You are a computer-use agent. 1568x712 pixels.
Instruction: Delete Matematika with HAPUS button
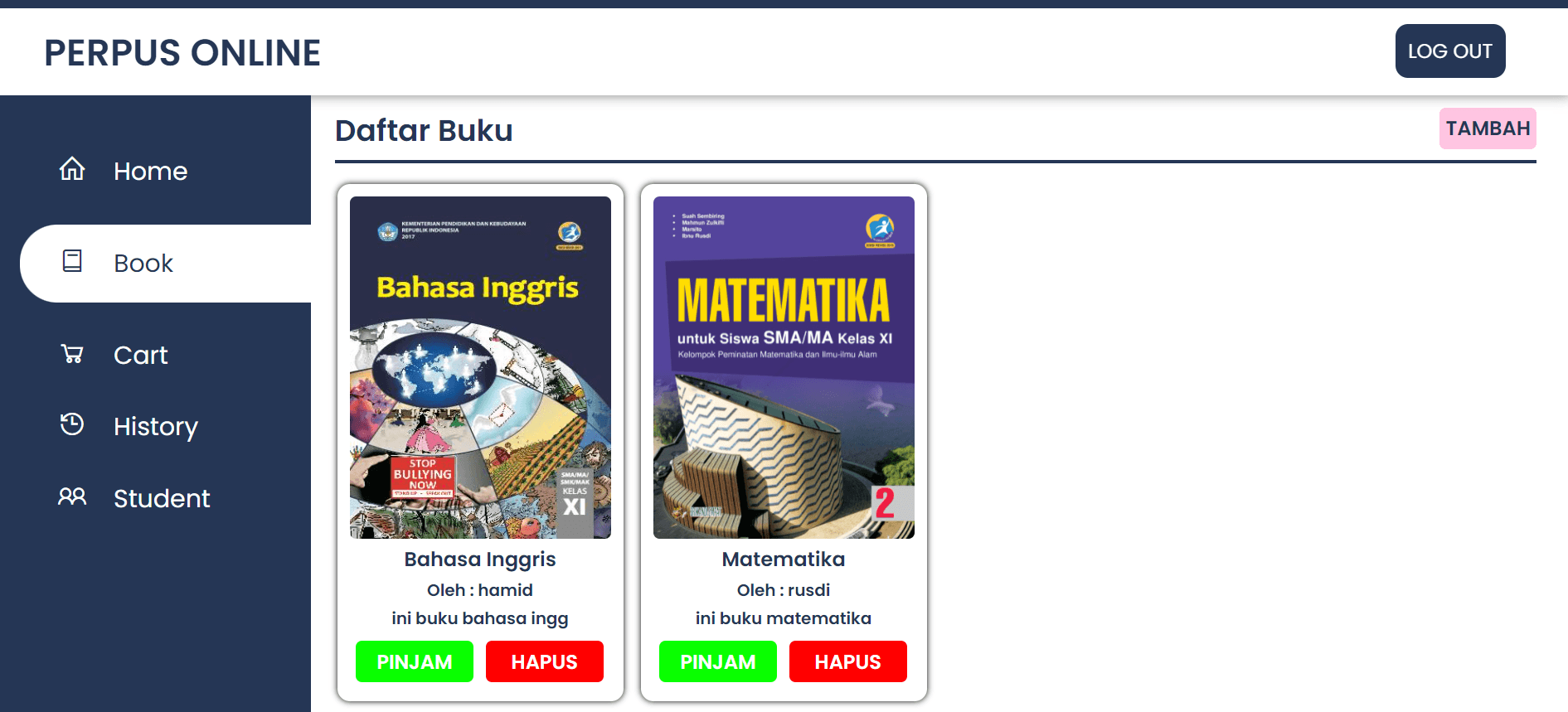coord(848,661)
